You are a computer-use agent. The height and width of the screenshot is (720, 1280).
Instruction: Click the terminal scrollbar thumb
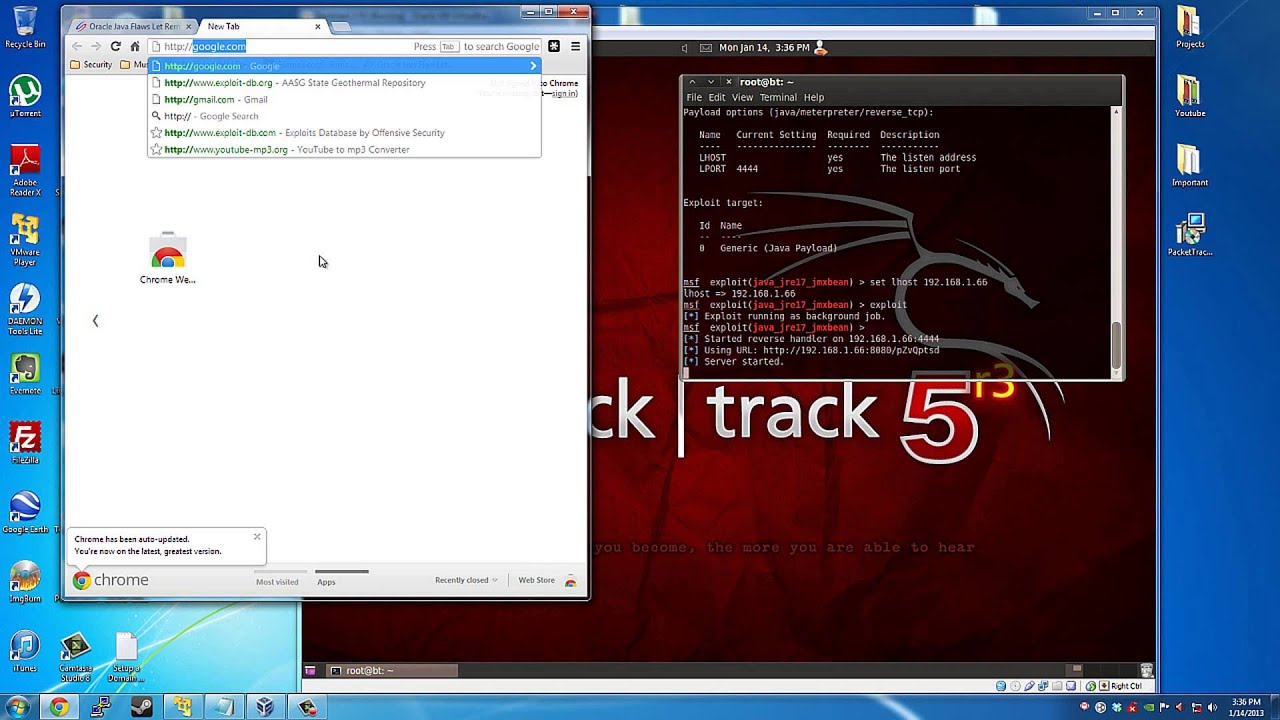(x=1116, y=345)
